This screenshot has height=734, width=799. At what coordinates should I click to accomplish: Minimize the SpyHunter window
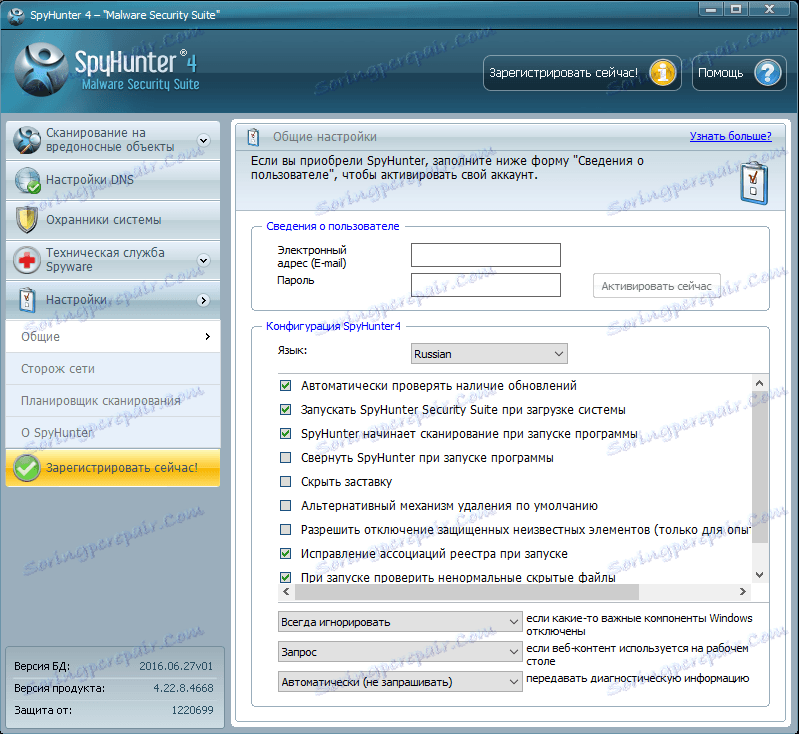point(711,9)
